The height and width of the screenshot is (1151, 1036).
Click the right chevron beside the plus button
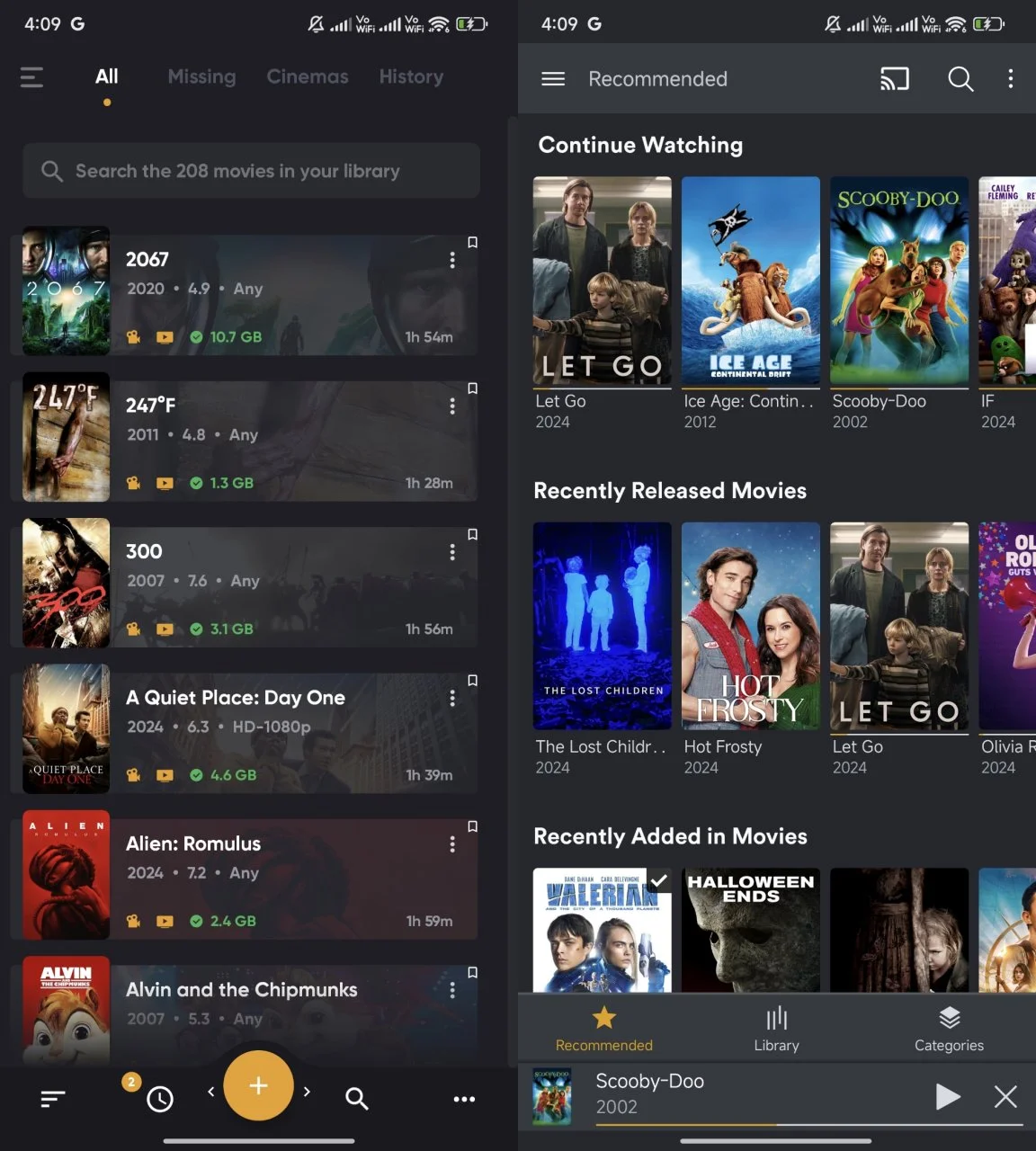[307, 1092]
